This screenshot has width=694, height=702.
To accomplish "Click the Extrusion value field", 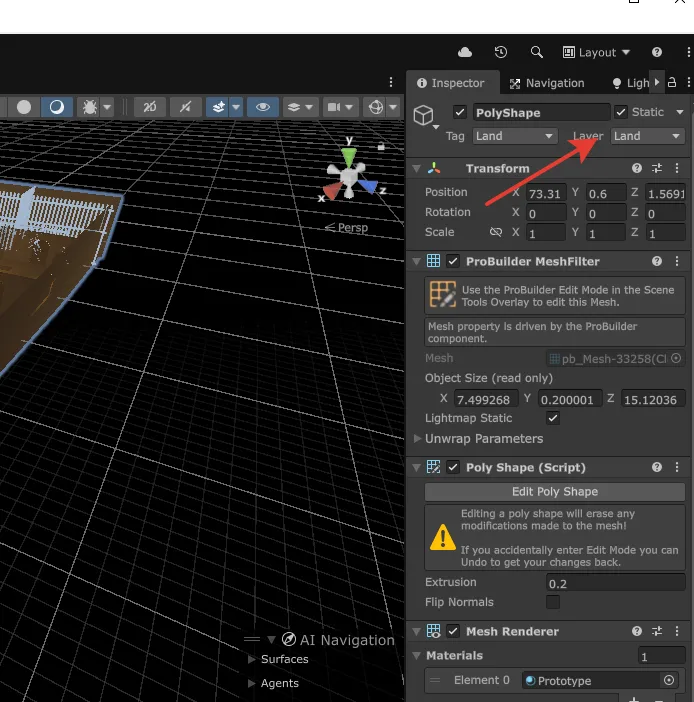I will coord(615,582).
